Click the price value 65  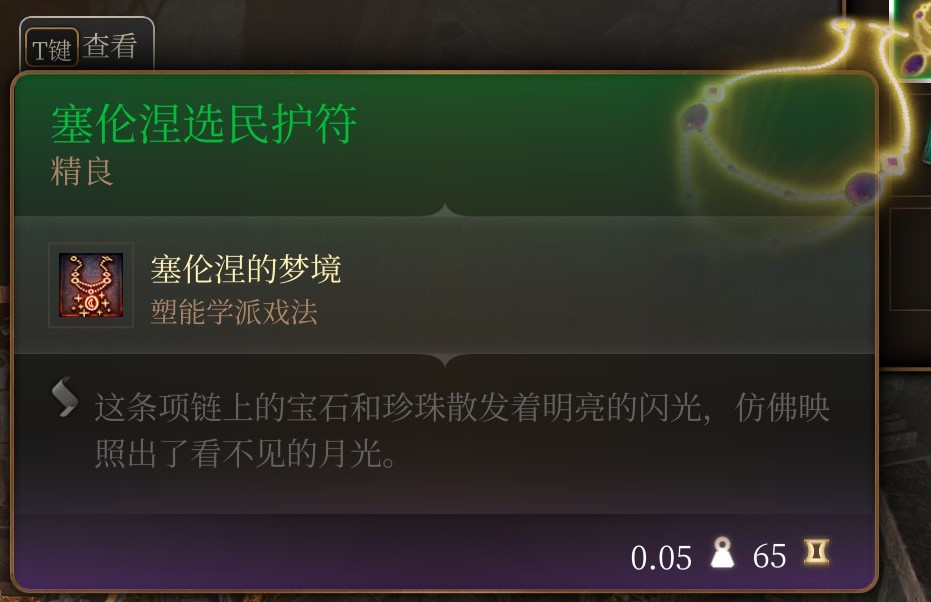click(769, 556)
